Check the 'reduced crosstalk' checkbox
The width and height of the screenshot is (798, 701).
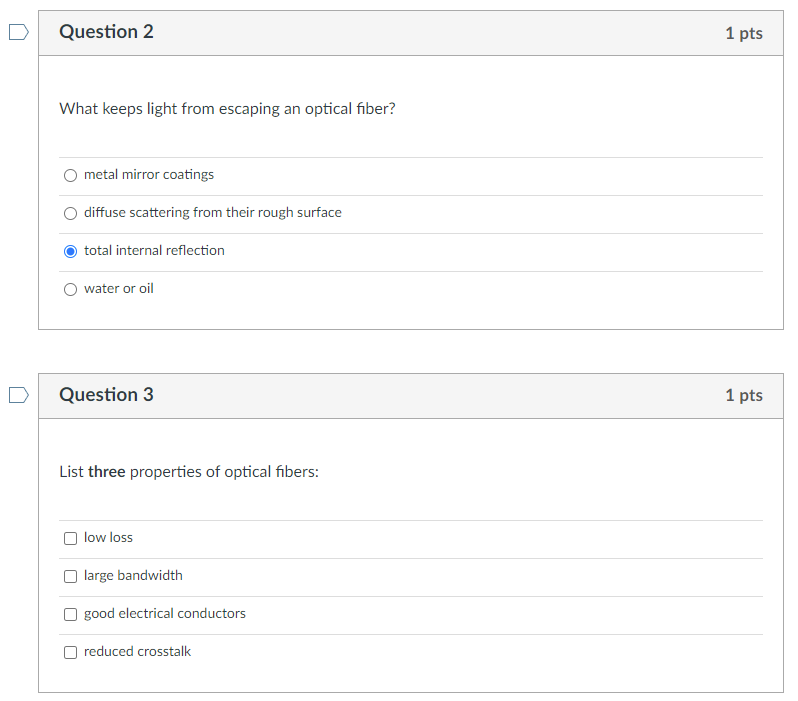pyautogui.click(x=70, y=652)
